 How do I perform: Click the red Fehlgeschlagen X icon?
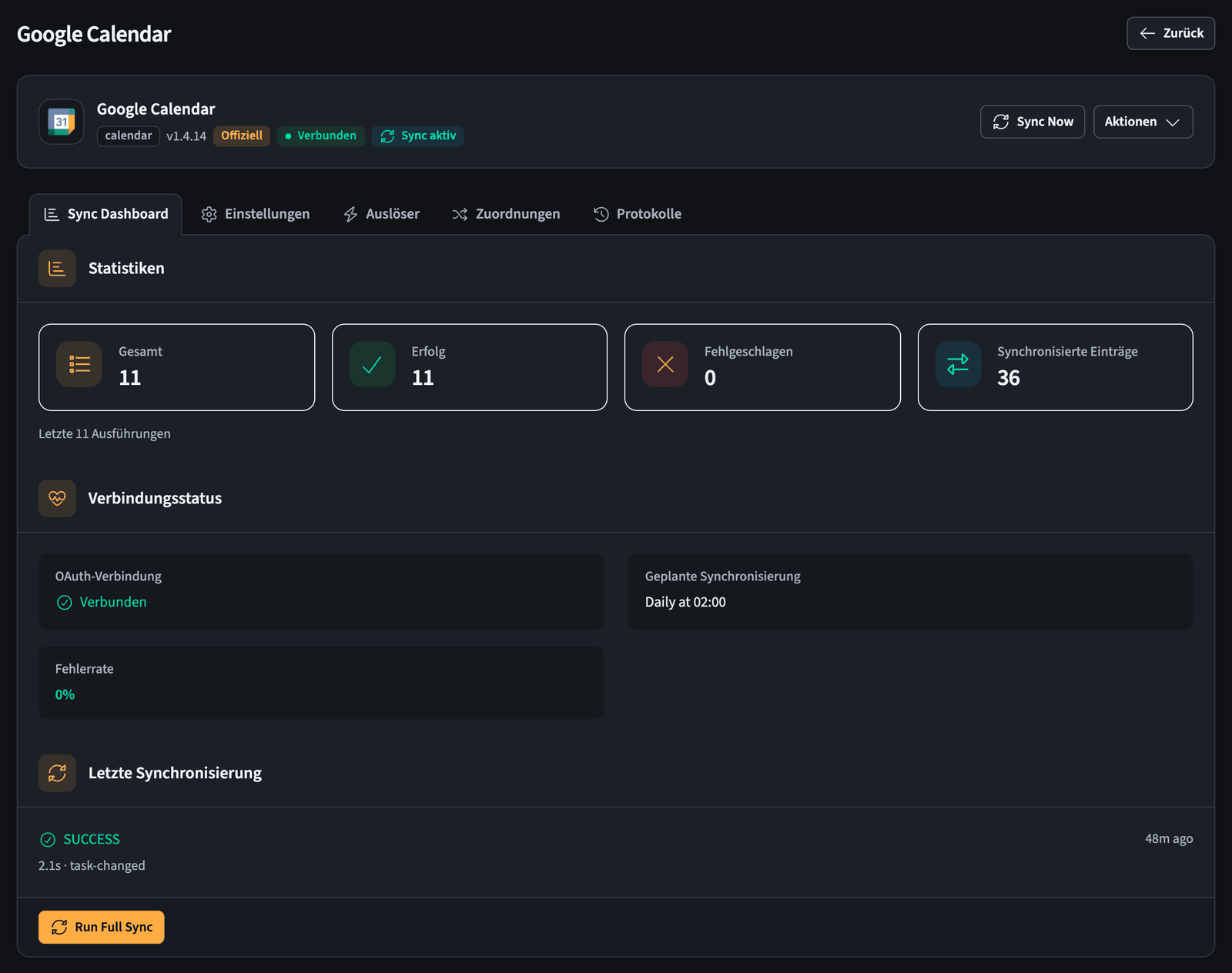pos(665,364)
